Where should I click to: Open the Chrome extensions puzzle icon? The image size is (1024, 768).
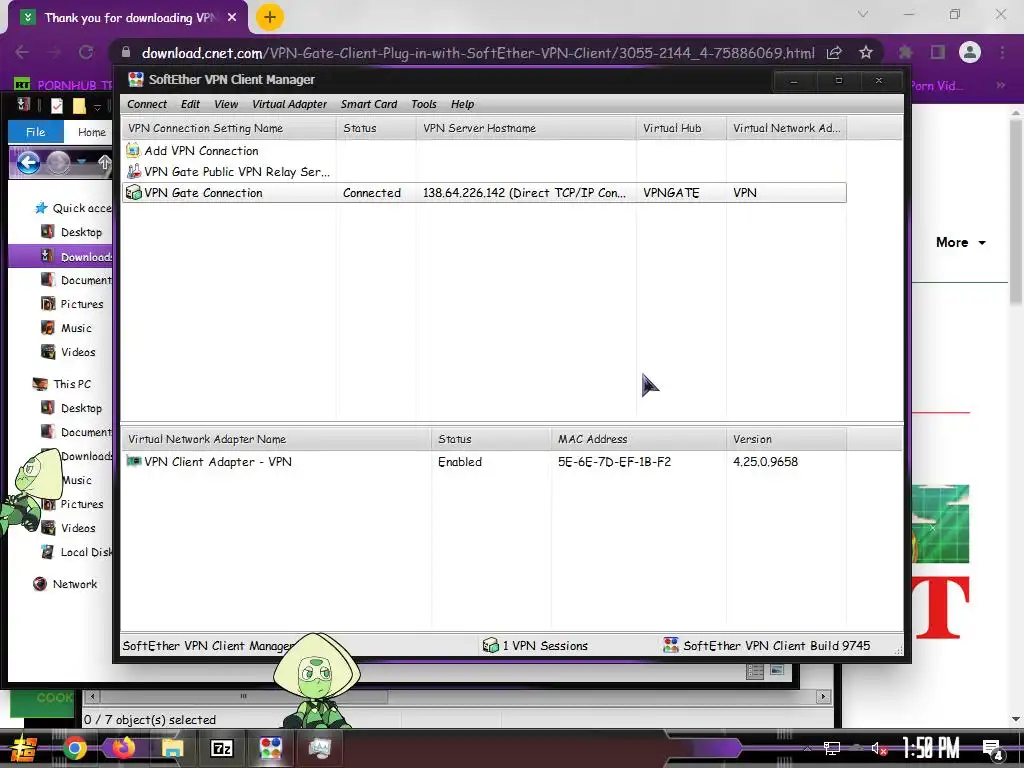click(905, 52)
